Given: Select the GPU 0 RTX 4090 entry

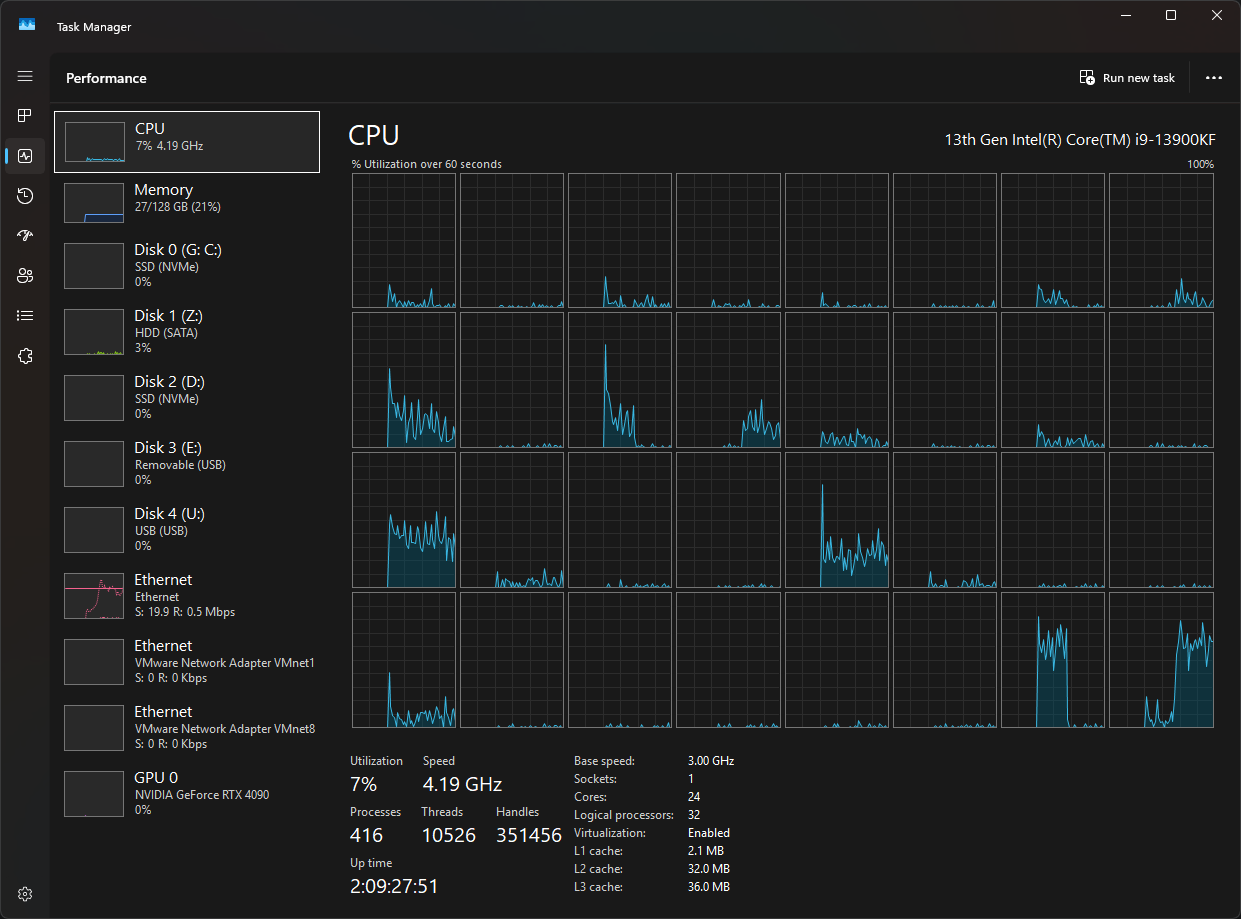Looking at the screenshot, I should [x=187, y=793].
